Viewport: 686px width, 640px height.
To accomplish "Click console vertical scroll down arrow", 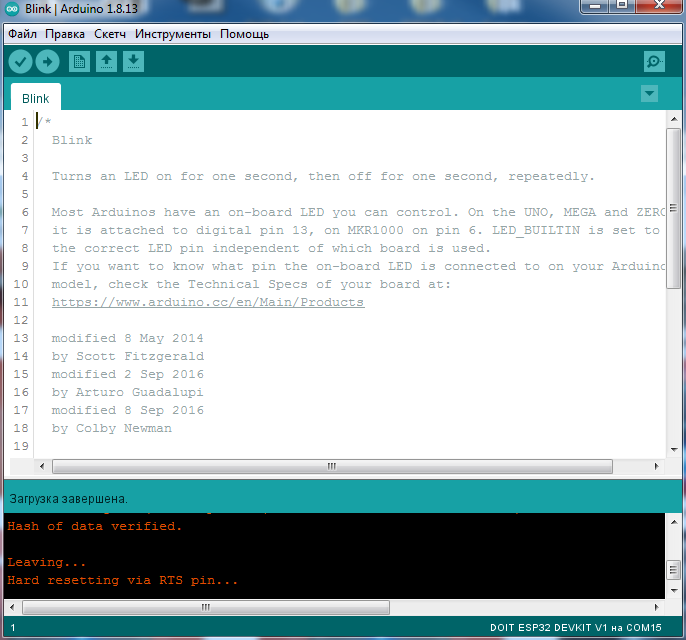I will pos(674,591).
